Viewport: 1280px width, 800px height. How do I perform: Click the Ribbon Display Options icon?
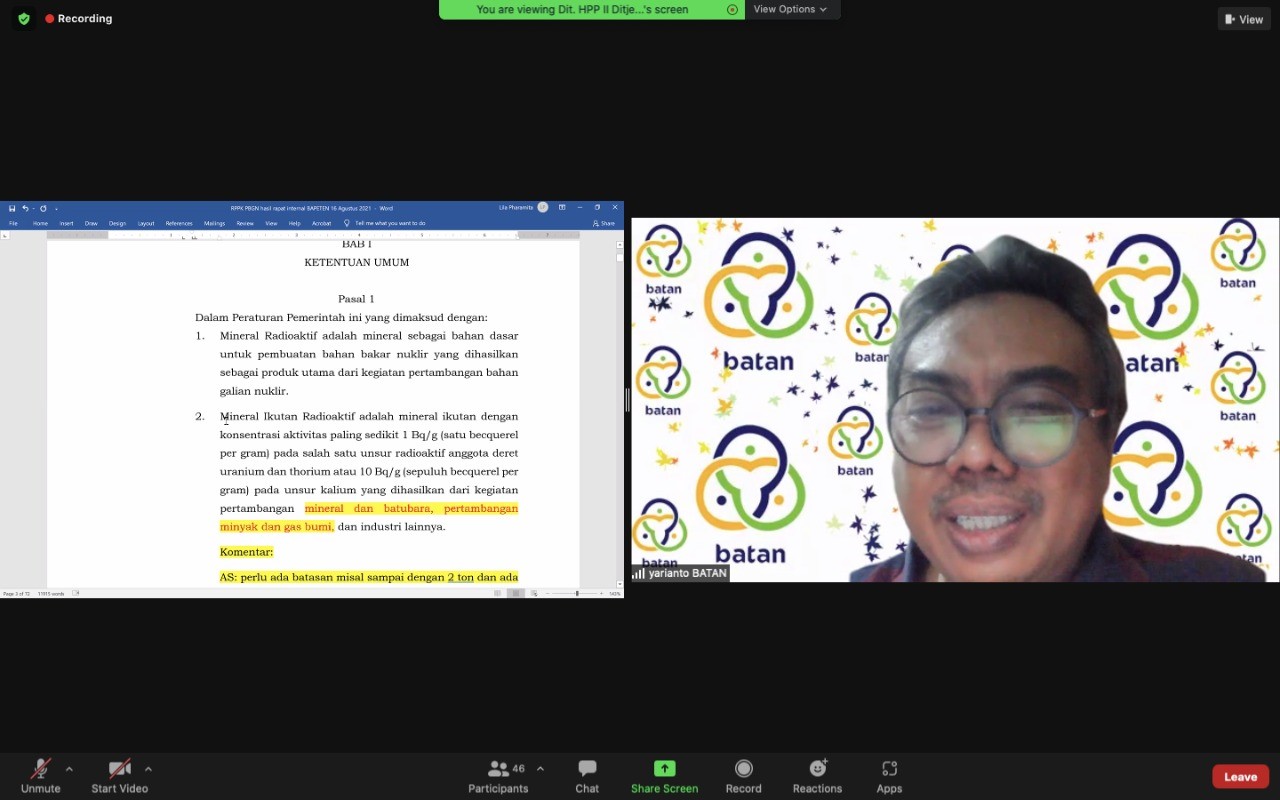[562, 207]
